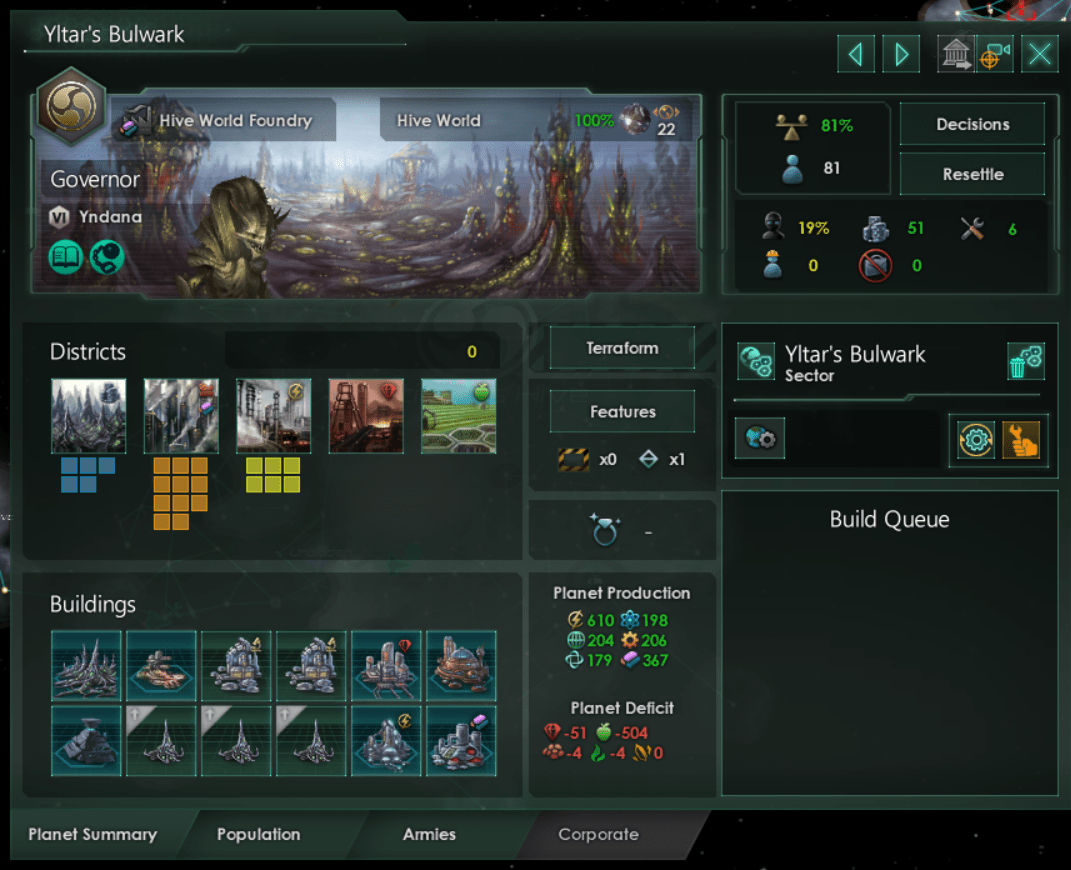Go to previous planet arrow
Viewport: 1071px width, 870px height.
856,54
